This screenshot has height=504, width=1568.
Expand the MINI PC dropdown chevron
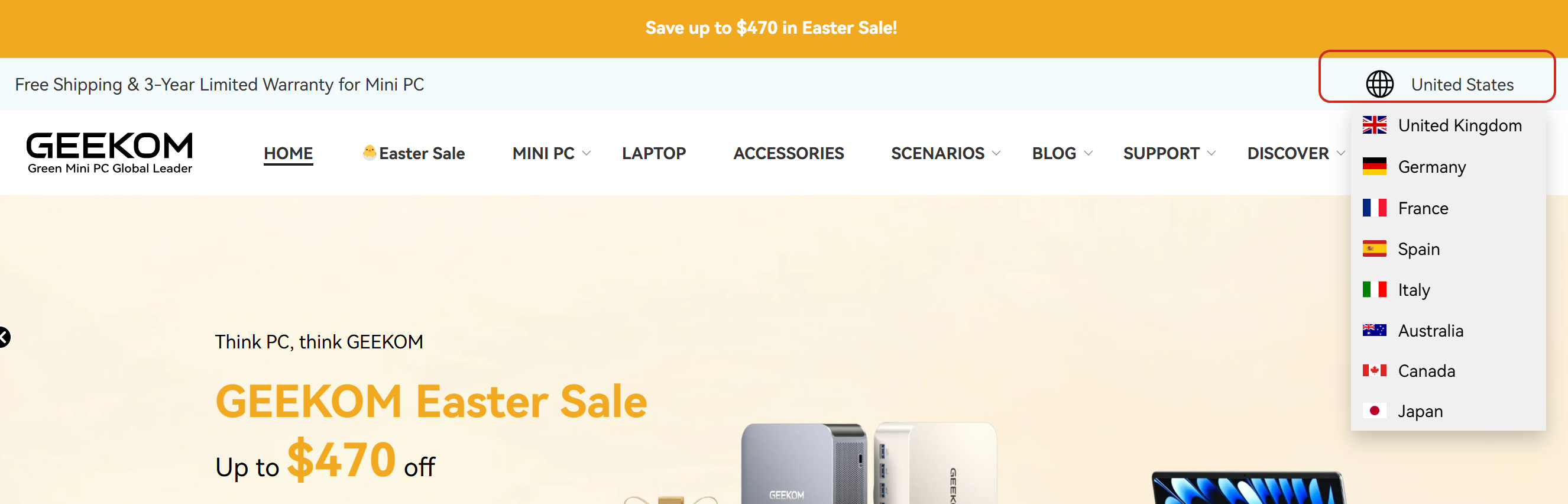click(586, 153)
